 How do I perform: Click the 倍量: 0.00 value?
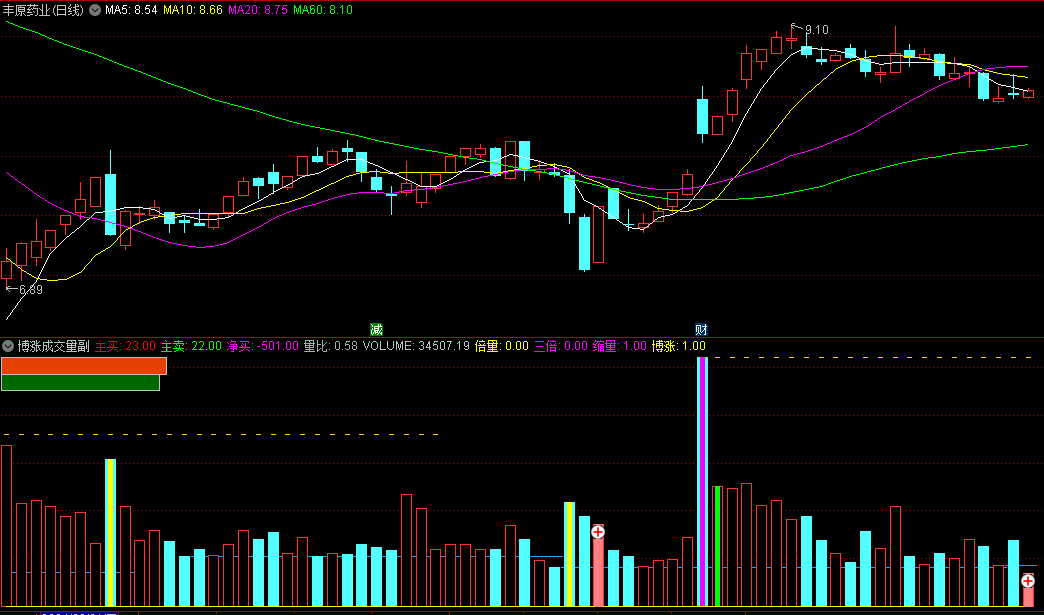(501, 346)
